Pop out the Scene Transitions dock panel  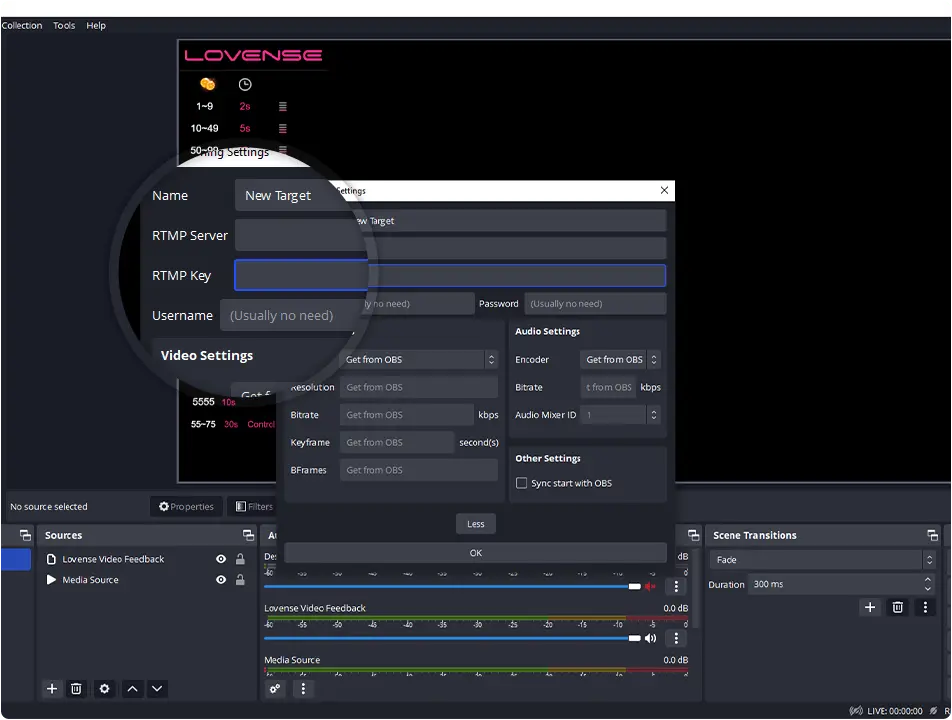932,535
